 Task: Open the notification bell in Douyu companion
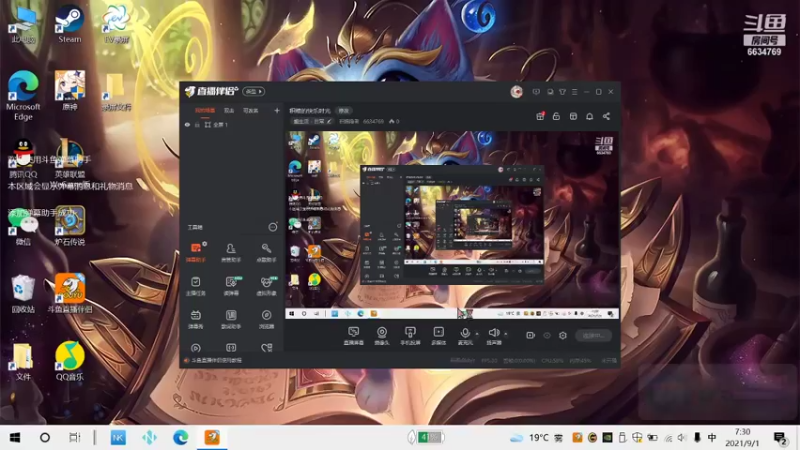[589, 116]
